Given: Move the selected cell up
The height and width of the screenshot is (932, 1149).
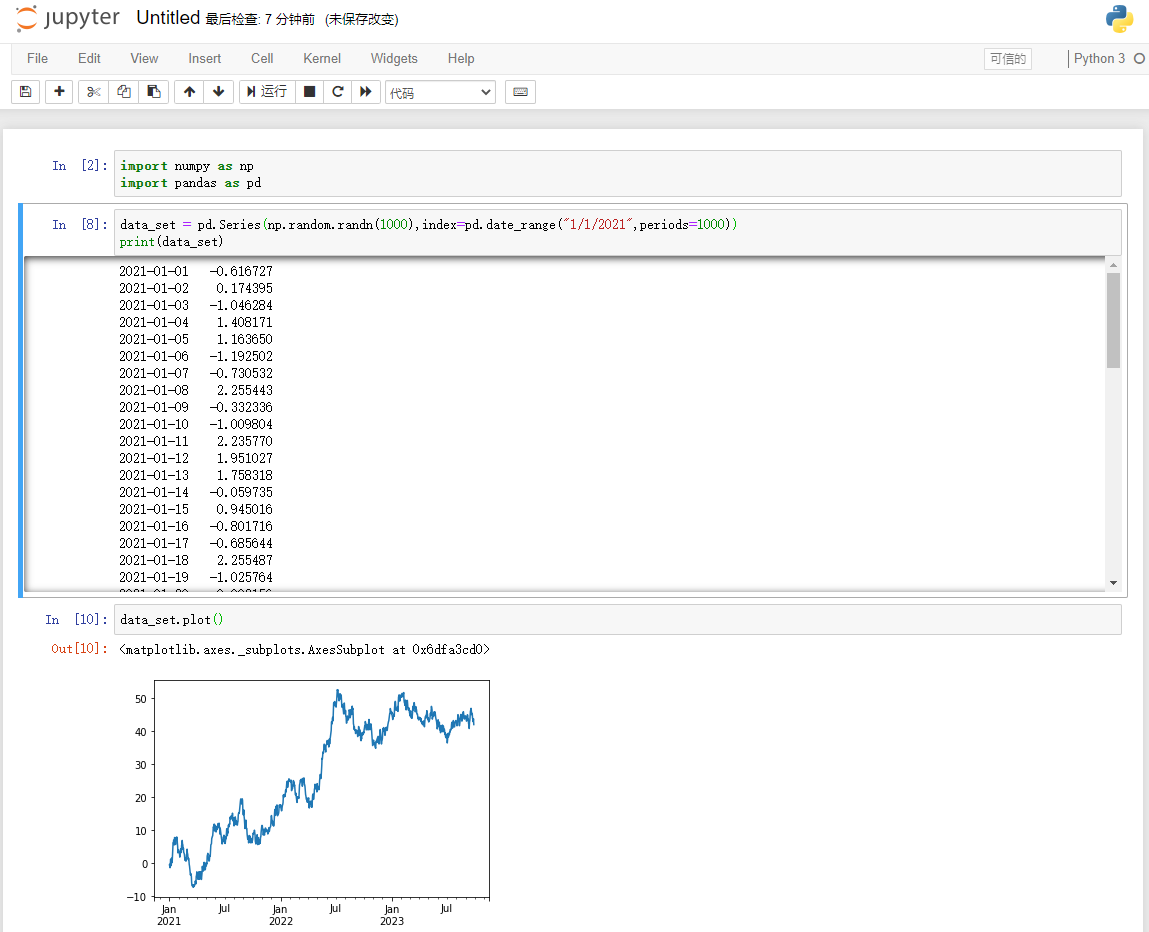Looking at the screenshot, I should coord(188,91).
